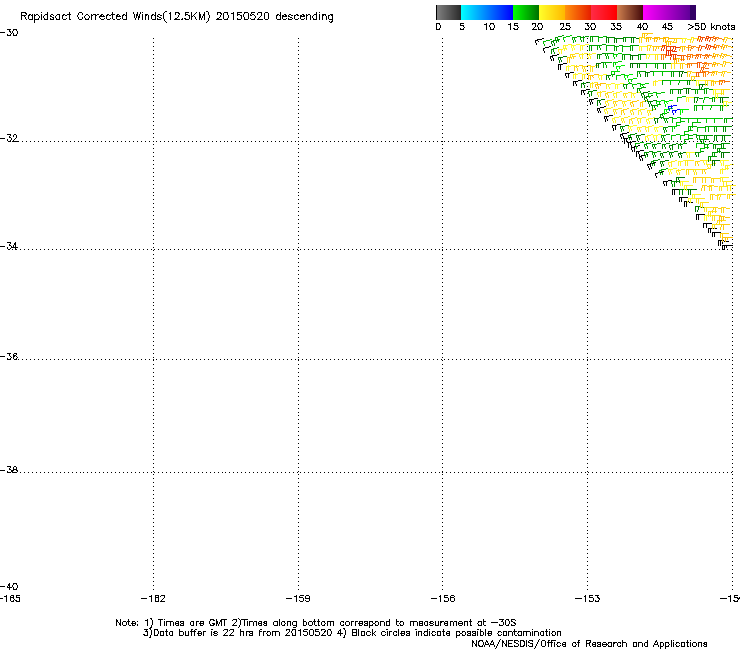Click the longitude label '-153'
Image resolution: width=740 pixels, height=650 pixels.
[588, 599]
